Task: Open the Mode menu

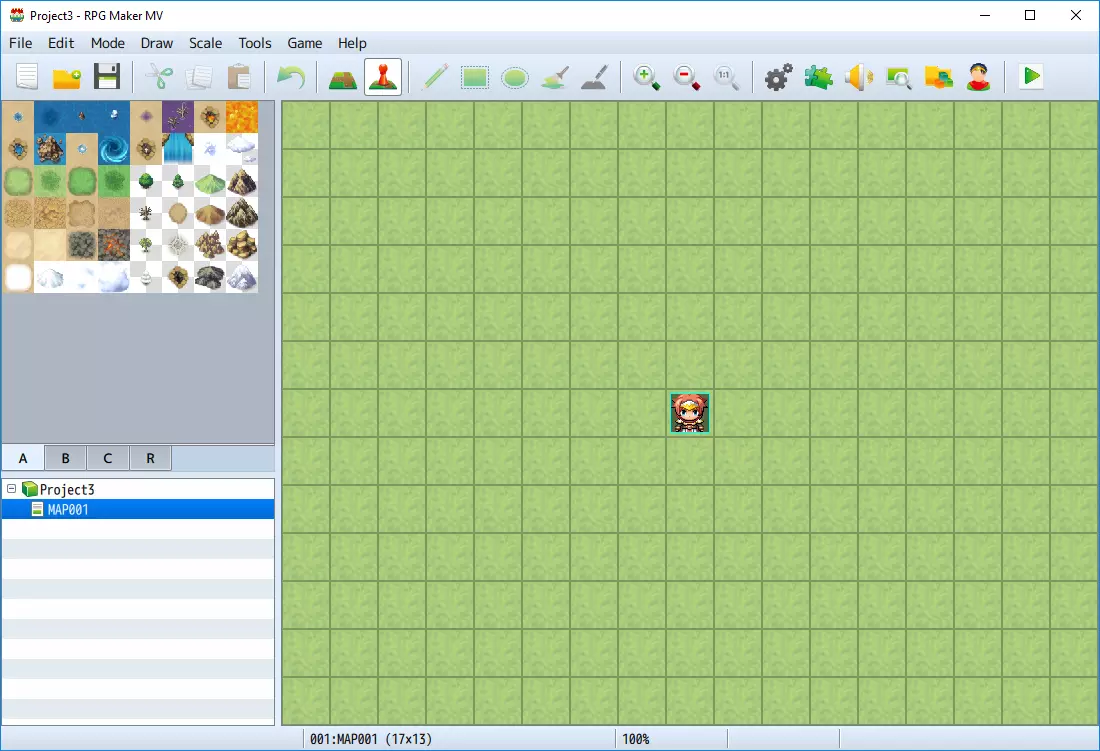Action: coord(108,43)
